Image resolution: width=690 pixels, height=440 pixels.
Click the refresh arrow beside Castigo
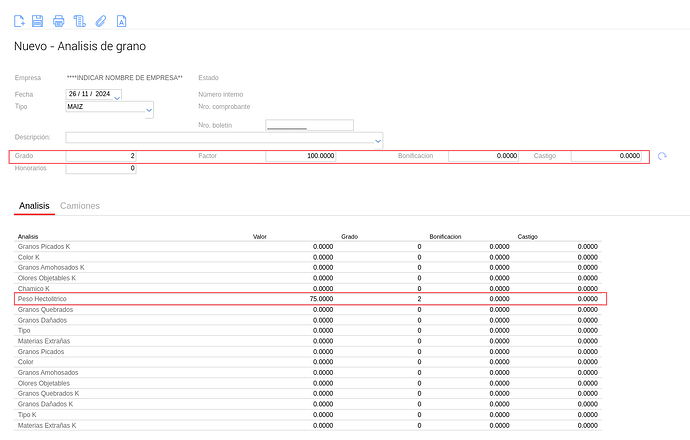tap(662, 156)
